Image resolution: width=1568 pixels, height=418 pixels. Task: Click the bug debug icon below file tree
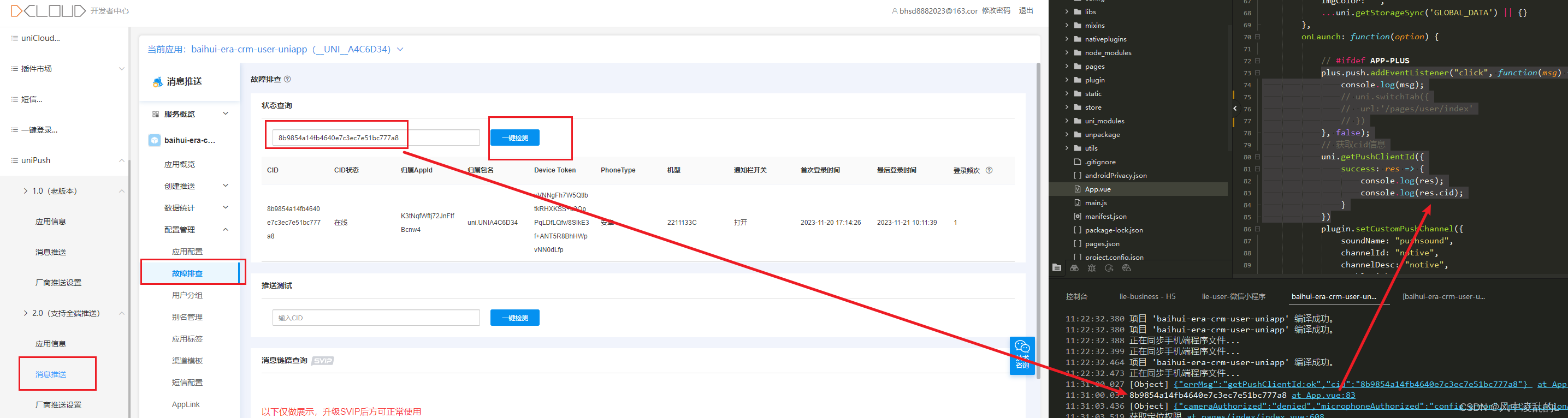click(x=1091, y=268)
